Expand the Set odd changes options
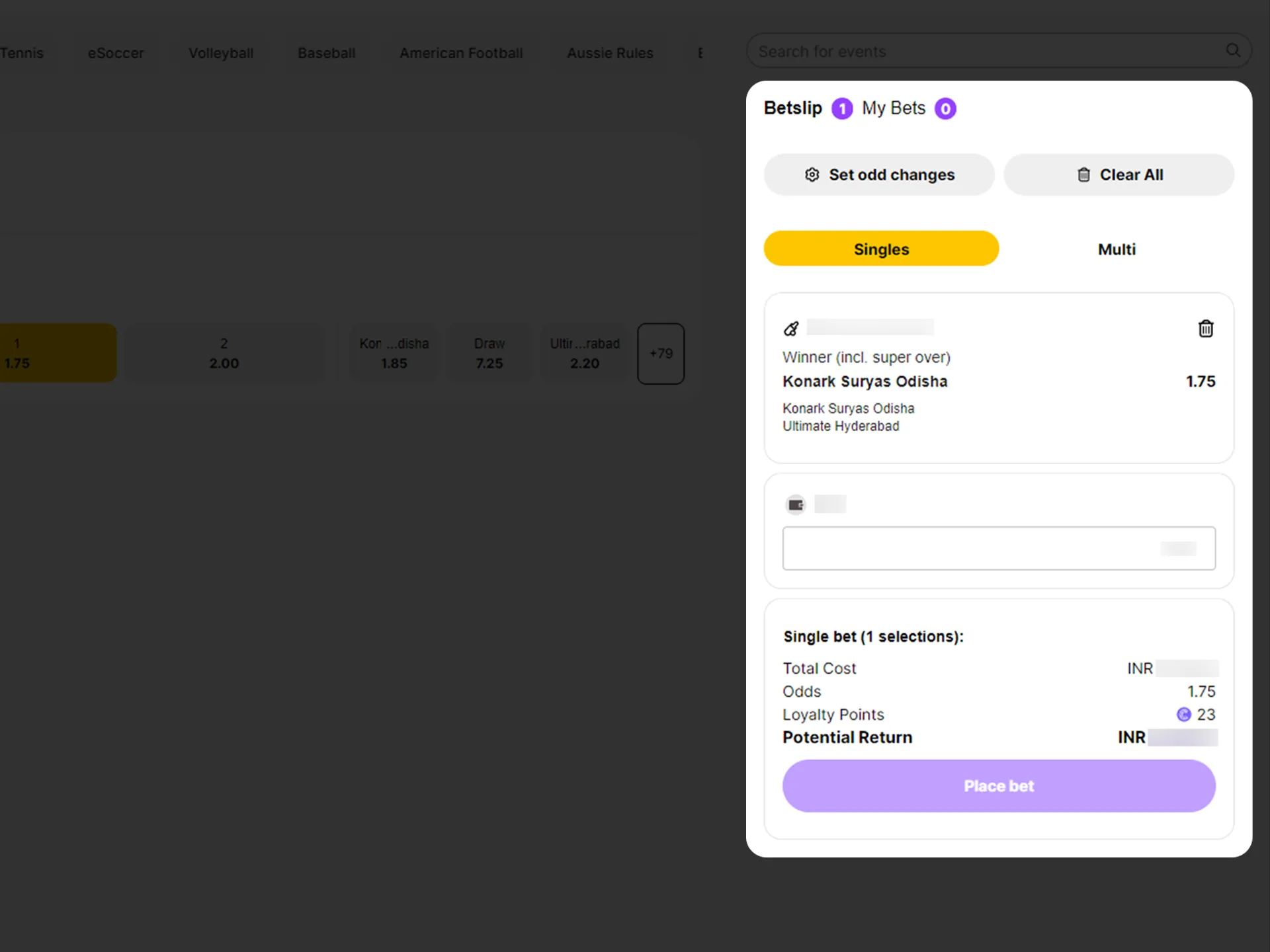1270x952 pixels. 879,174
